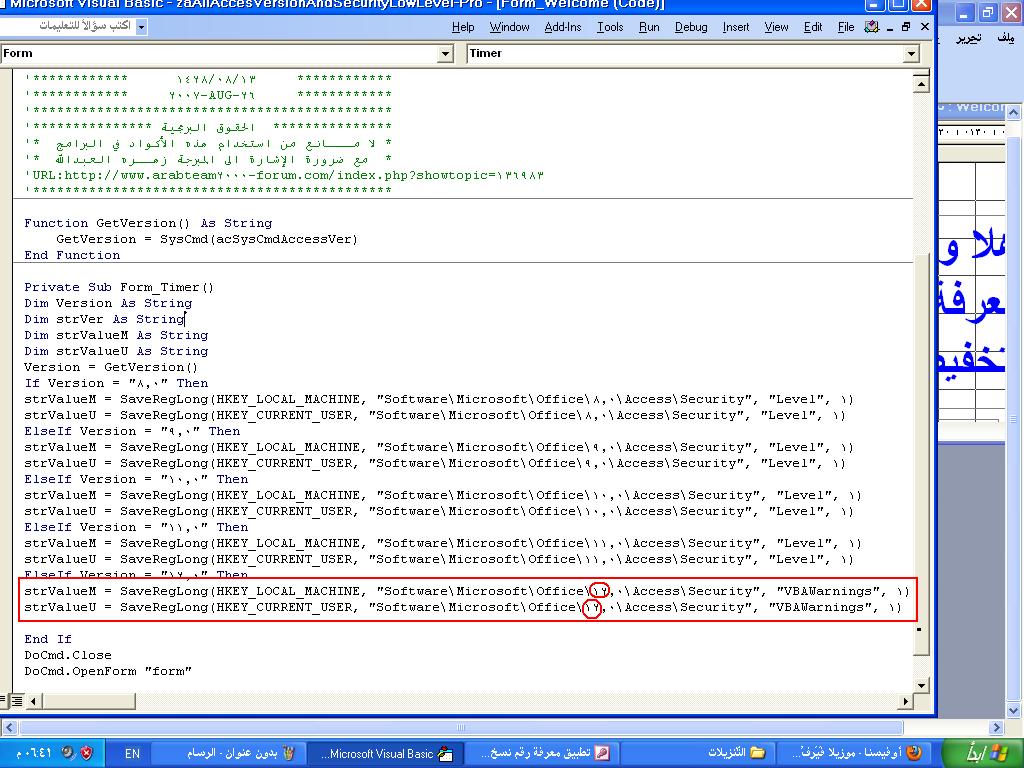Open the Run menu
The width and height of the screenshot is (1024, 768).
(x=649, y=27)
